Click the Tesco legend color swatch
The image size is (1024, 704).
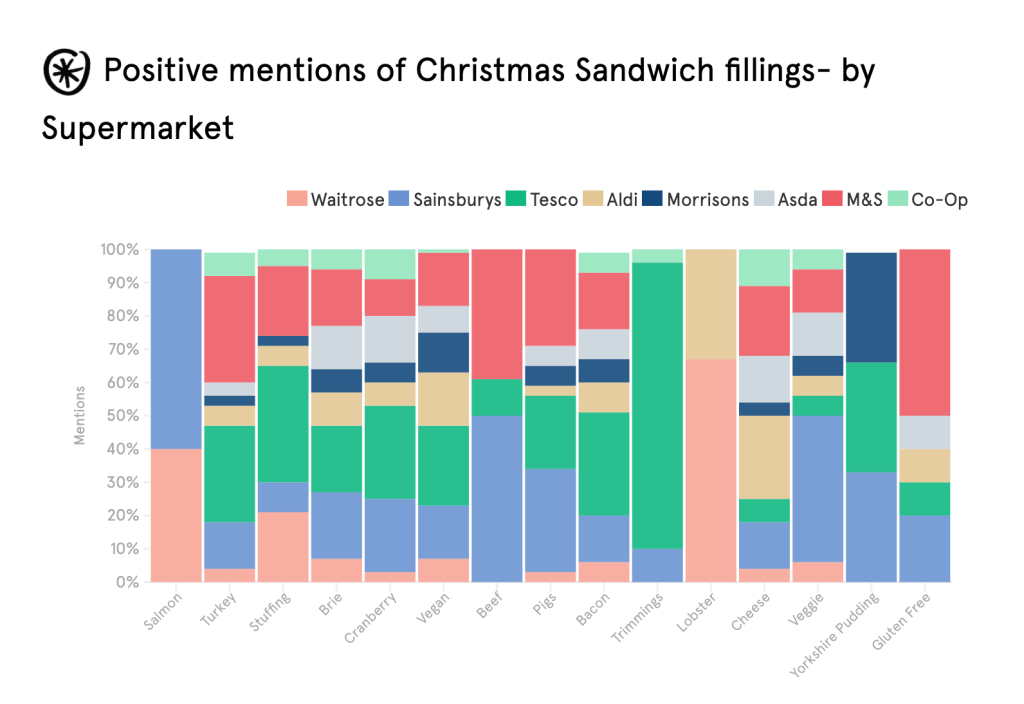[517, 199]
